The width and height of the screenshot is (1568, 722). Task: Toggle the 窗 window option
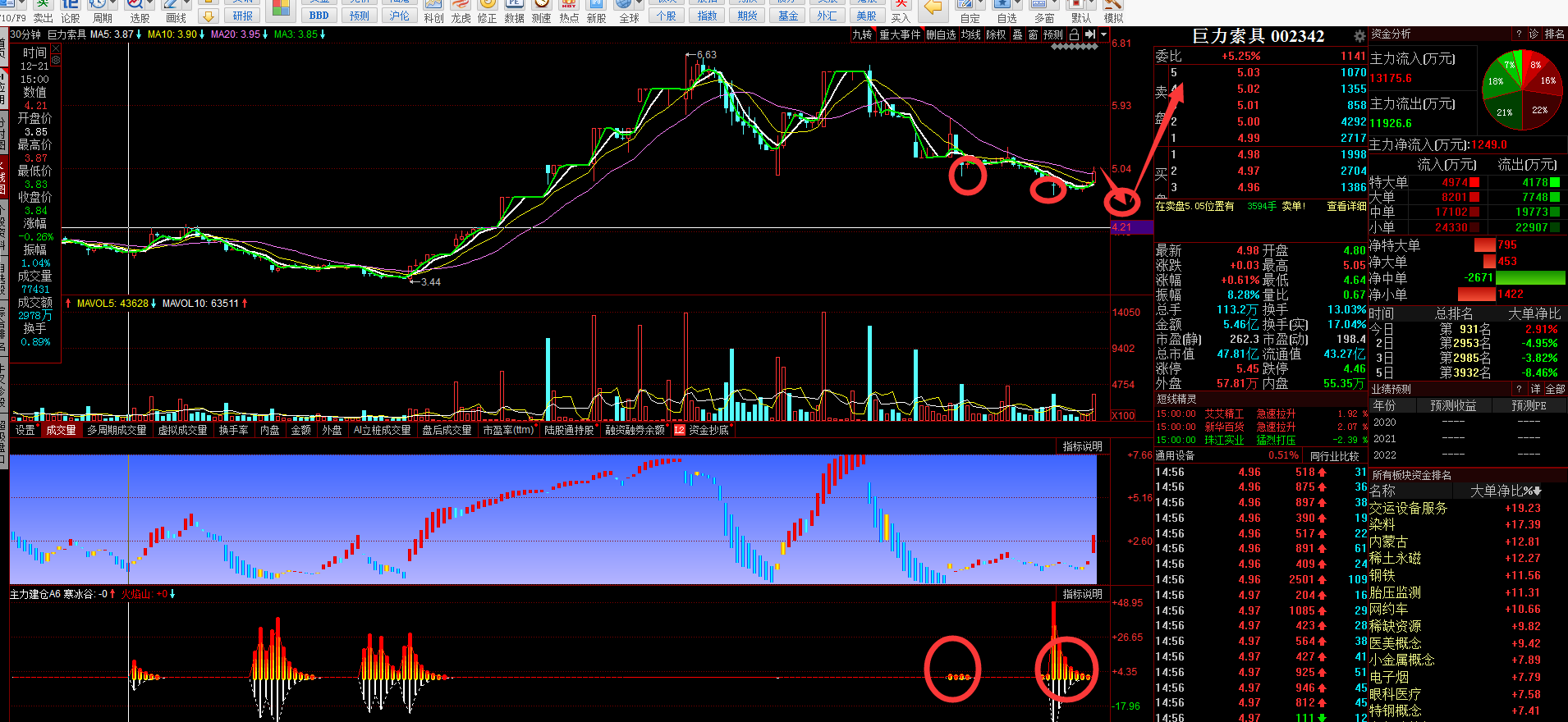[x=1033, y=34]
